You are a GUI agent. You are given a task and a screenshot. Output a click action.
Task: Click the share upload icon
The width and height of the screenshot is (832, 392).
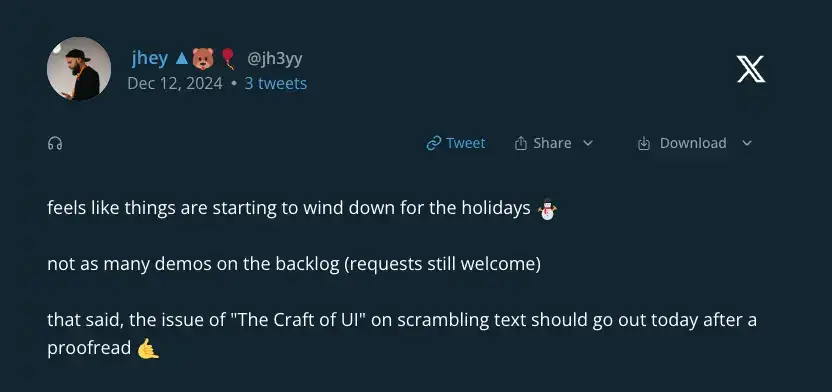coord(521,143)
